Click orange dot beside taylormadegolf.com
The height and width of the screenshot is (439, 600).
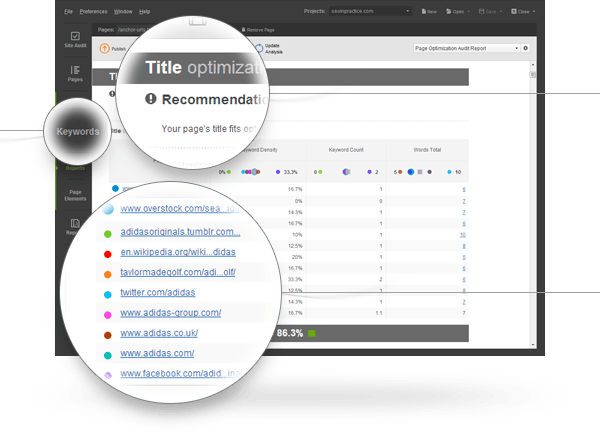[x=108, y=274]
